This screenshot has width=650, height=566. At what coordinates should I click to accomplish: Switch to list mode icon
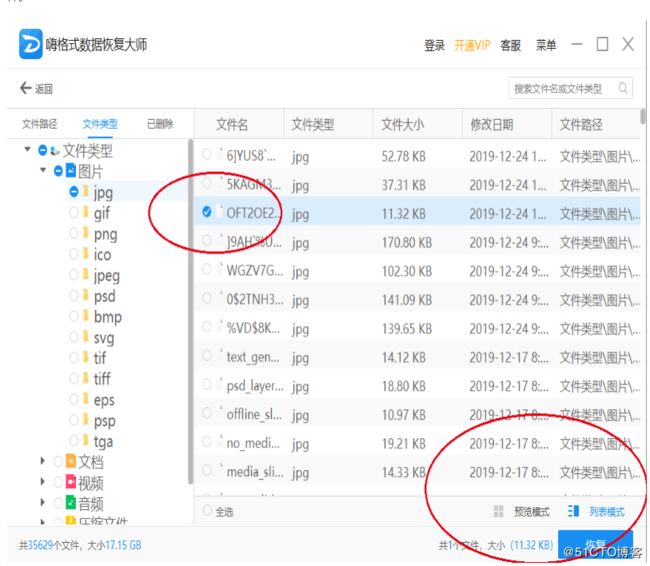(x=573, y=512)
